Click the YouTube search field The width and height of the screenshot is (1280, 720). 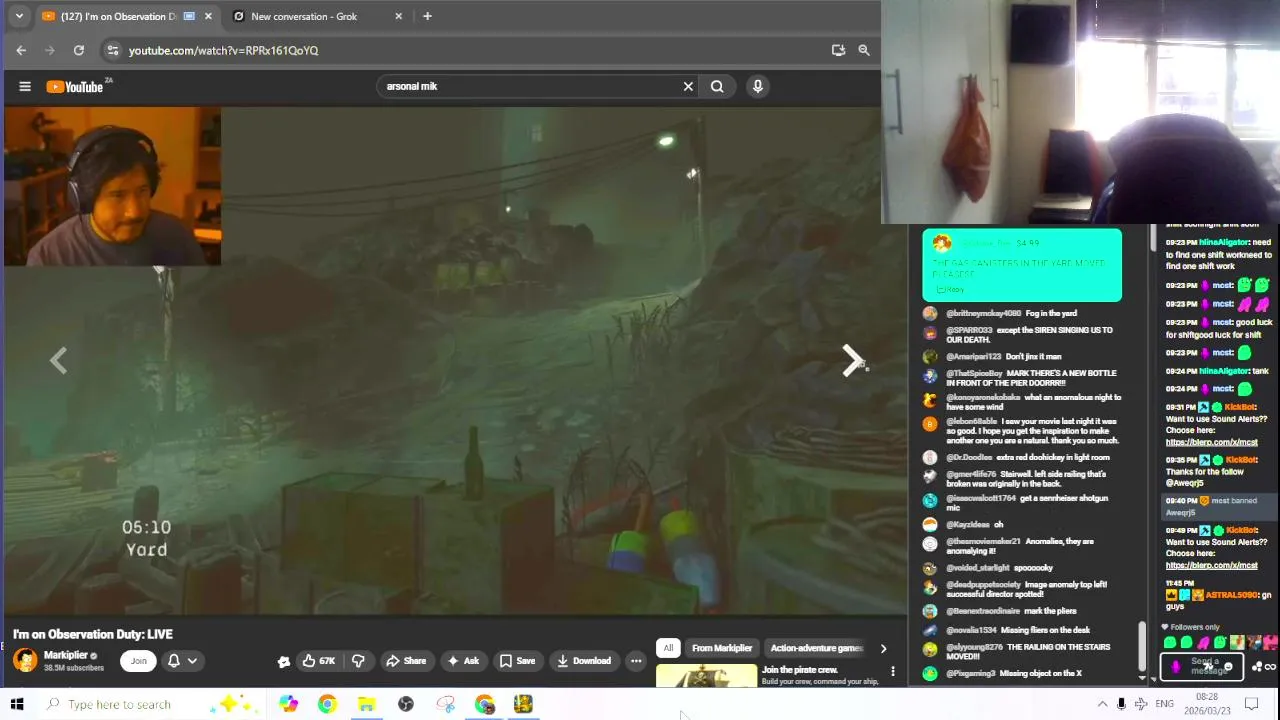click(530, 87)
